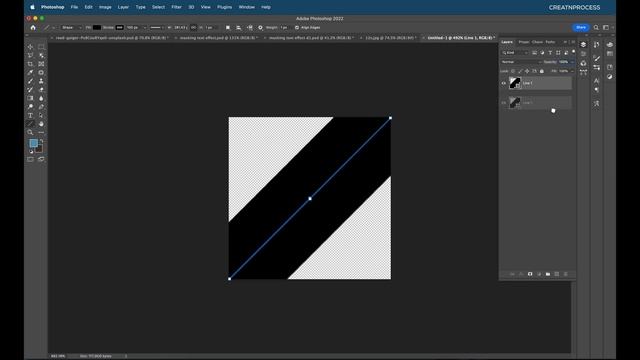Screen dimensions: 640x360
Task: Select the Eyedropper tool
Action: 30,72
